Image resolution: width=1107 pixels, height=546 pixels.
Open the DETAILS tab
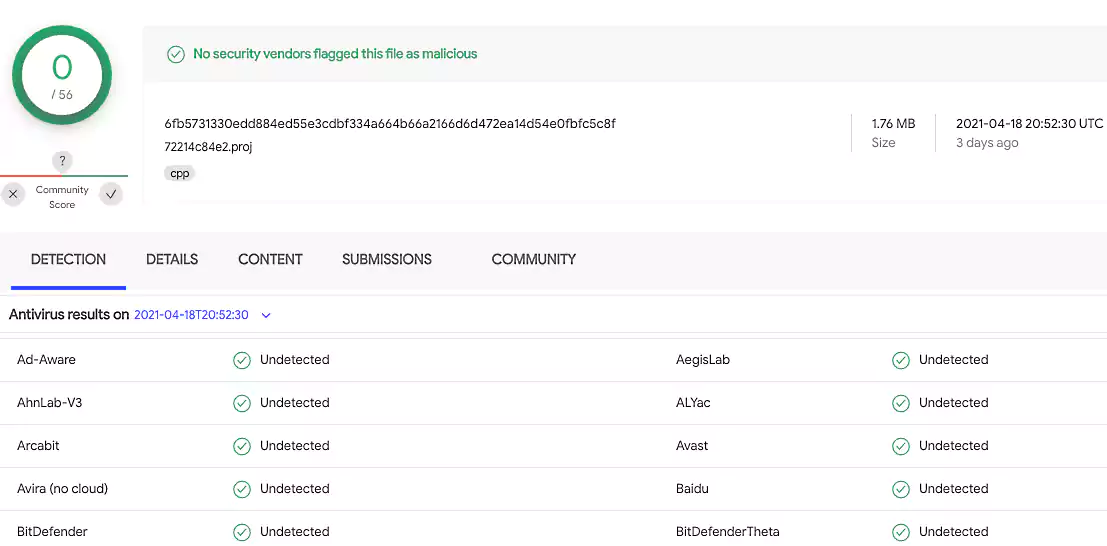172,259
